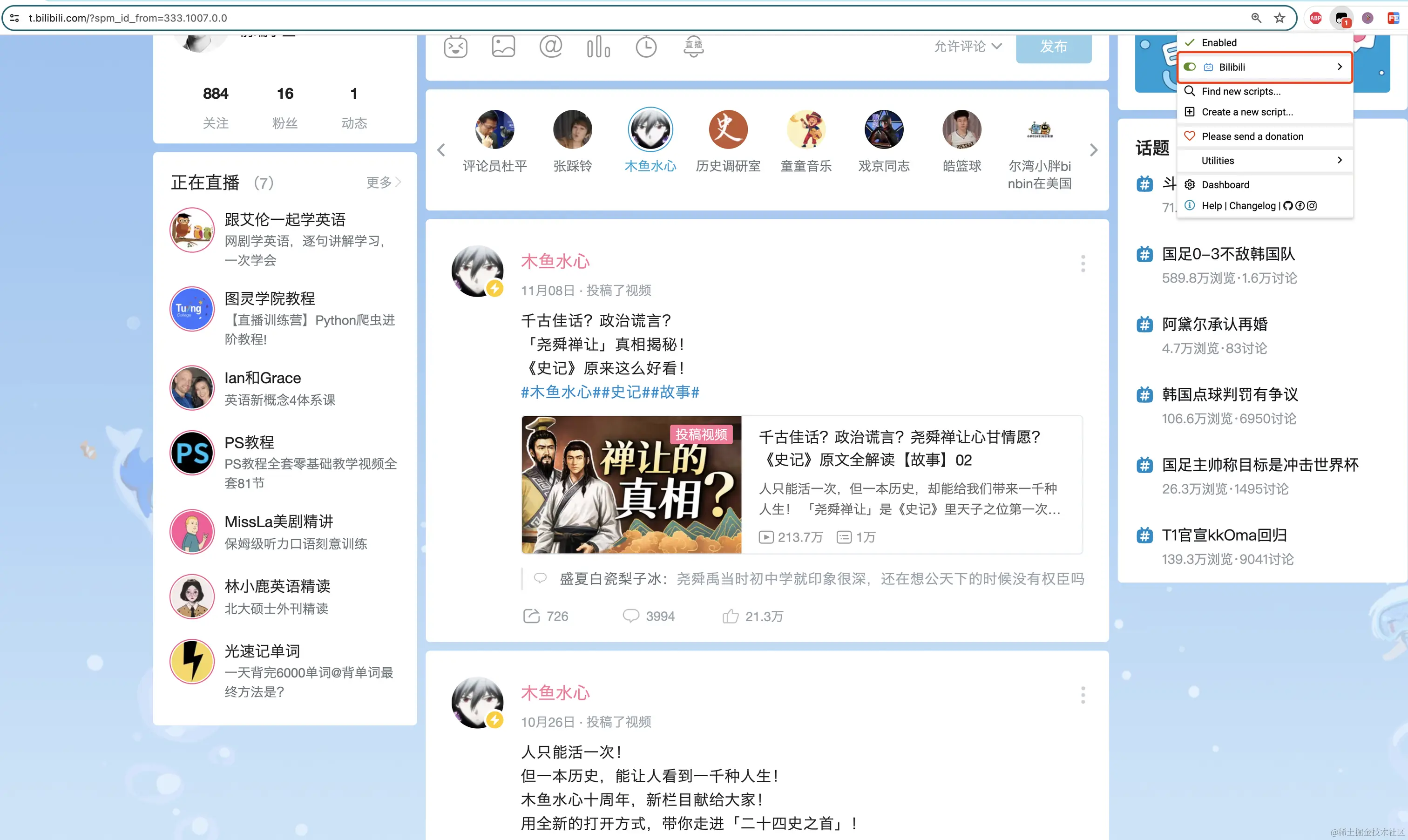Click the image upload icon
Screen dimensions: 1408x840
503,47
